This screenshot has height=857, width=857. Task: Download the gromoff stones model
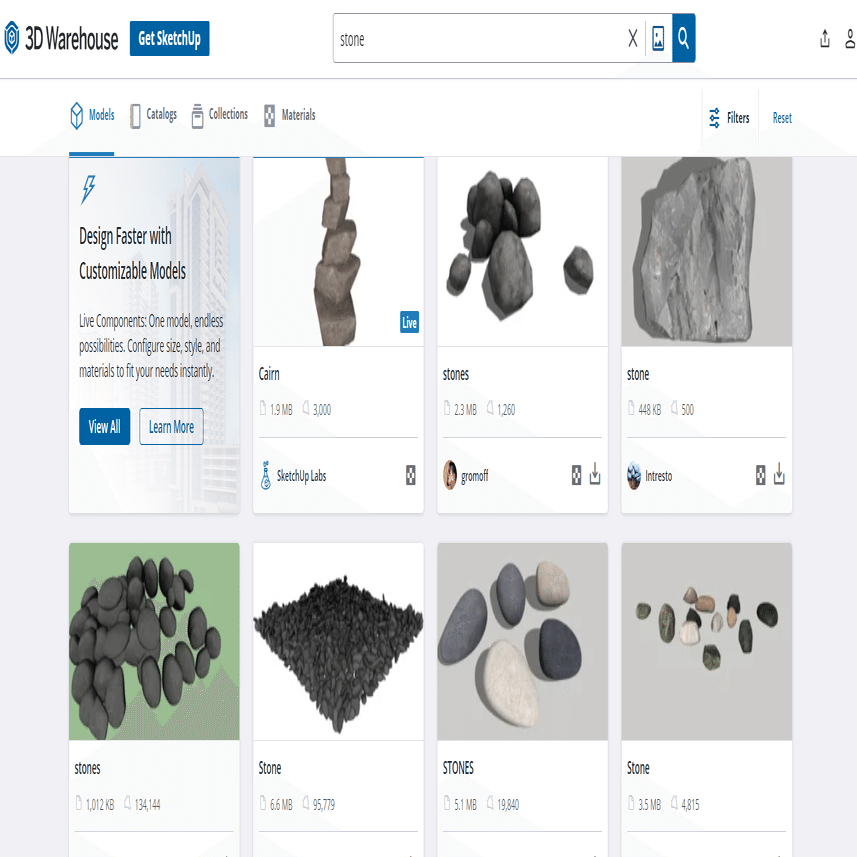click(x=595, y=474)
